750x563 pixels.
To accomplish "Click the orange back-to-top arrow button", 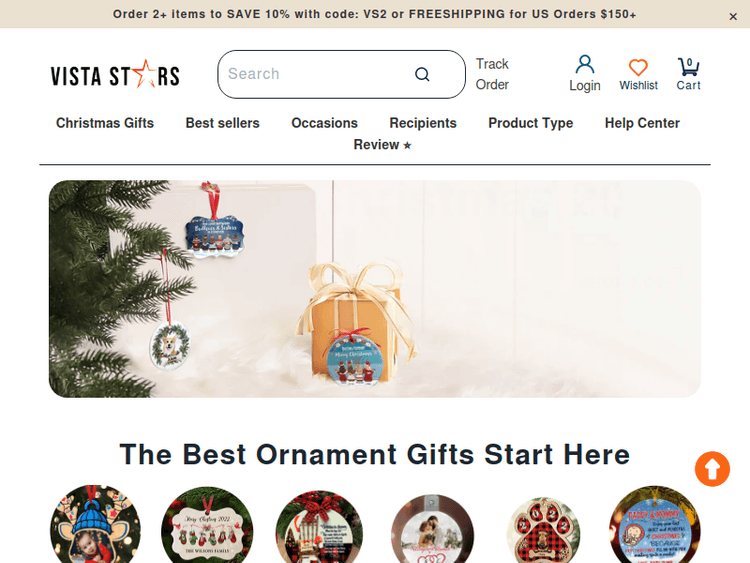I will 712,469.
